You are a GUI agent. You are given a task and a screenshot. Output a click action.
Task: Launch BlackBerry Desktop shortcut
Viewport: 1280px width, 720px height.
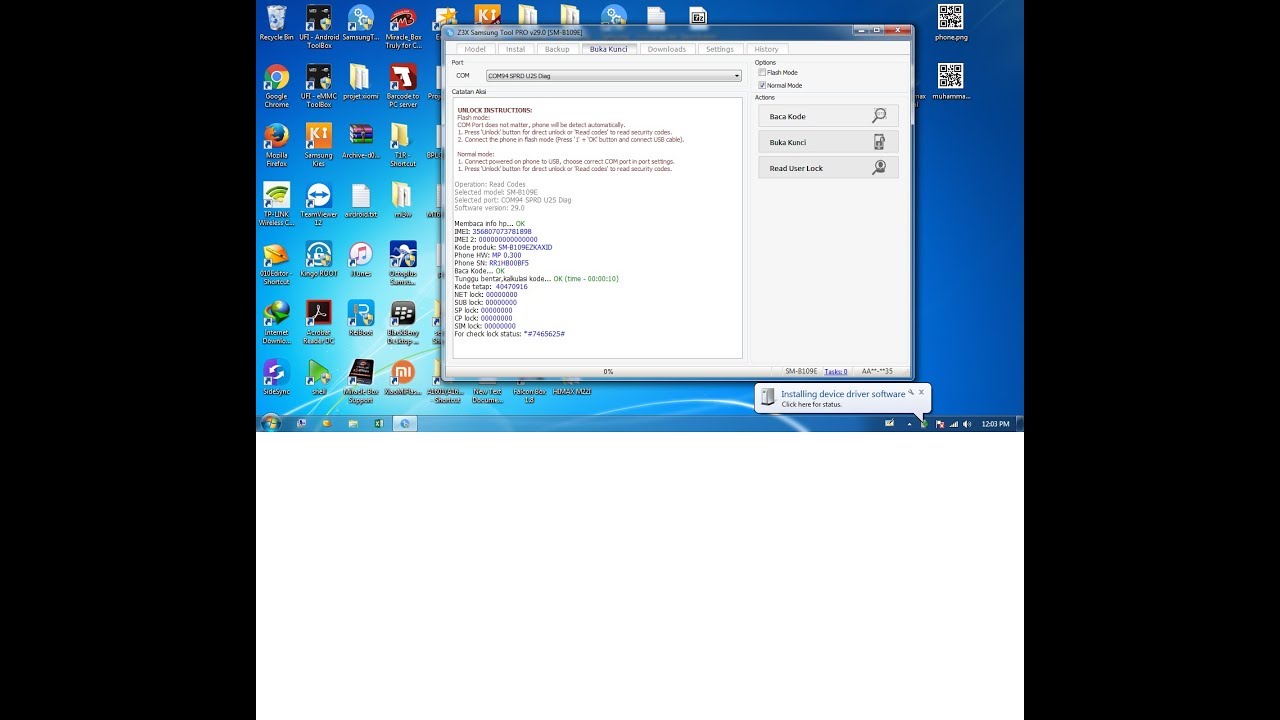point(402,322)
